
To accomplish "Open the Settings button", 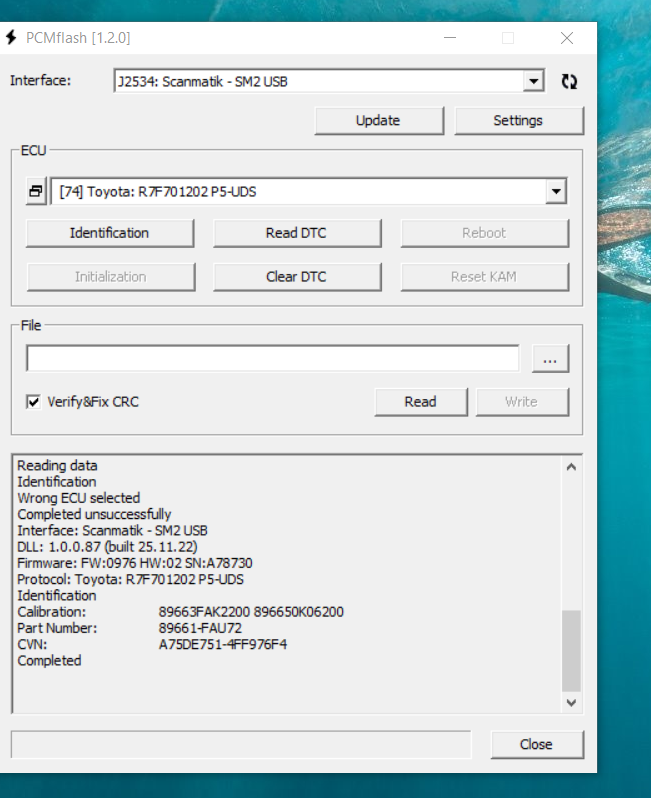I will 519,121.
